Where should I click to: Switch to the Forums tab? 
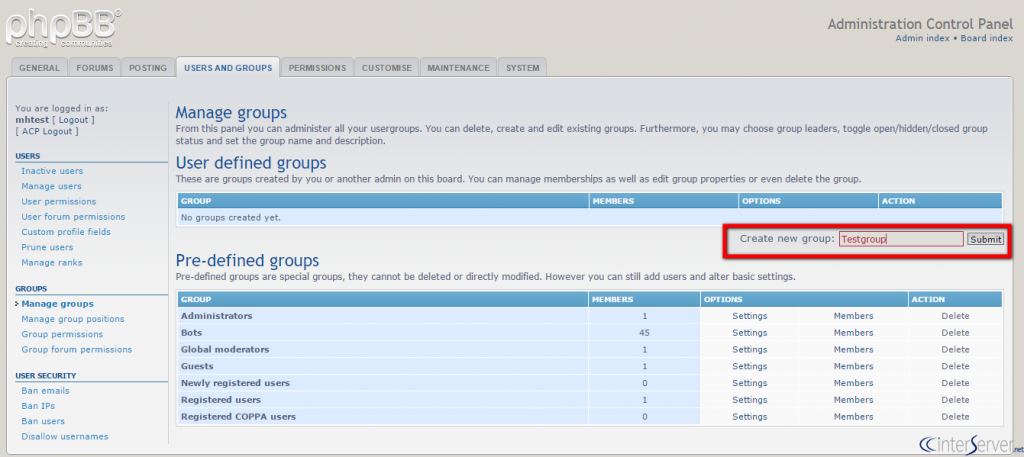click(94, 68)
